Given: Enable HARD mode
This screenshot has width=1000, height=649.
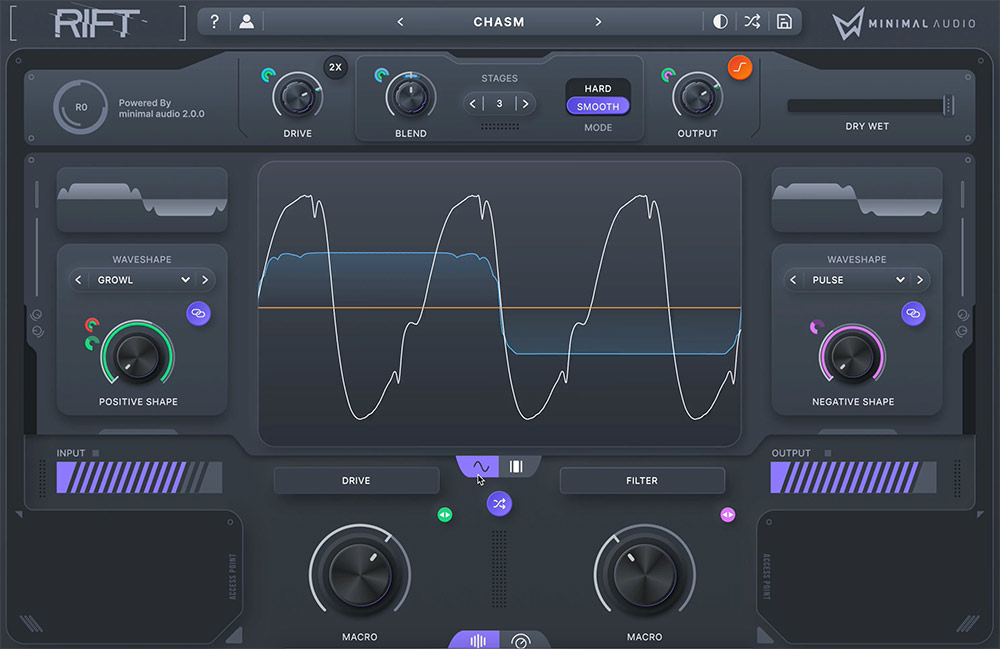Looking at the screenshot, I should 597,88.
